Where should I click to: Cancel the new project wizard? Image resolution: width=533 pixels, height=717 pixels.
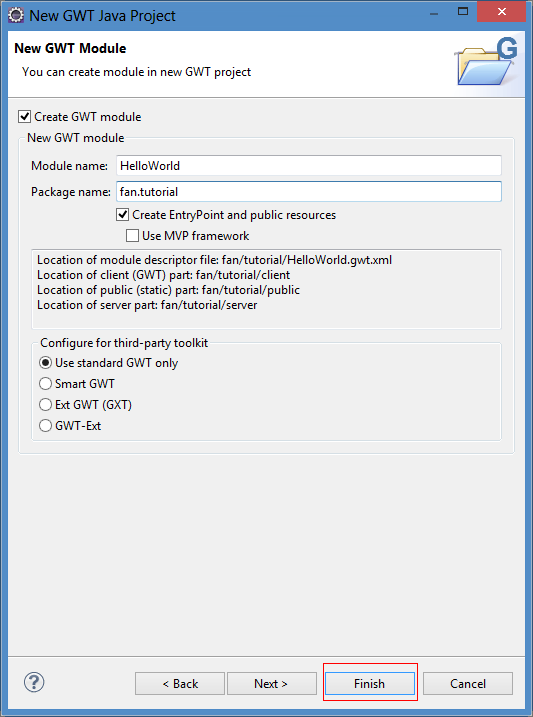[x=468, y=684]
